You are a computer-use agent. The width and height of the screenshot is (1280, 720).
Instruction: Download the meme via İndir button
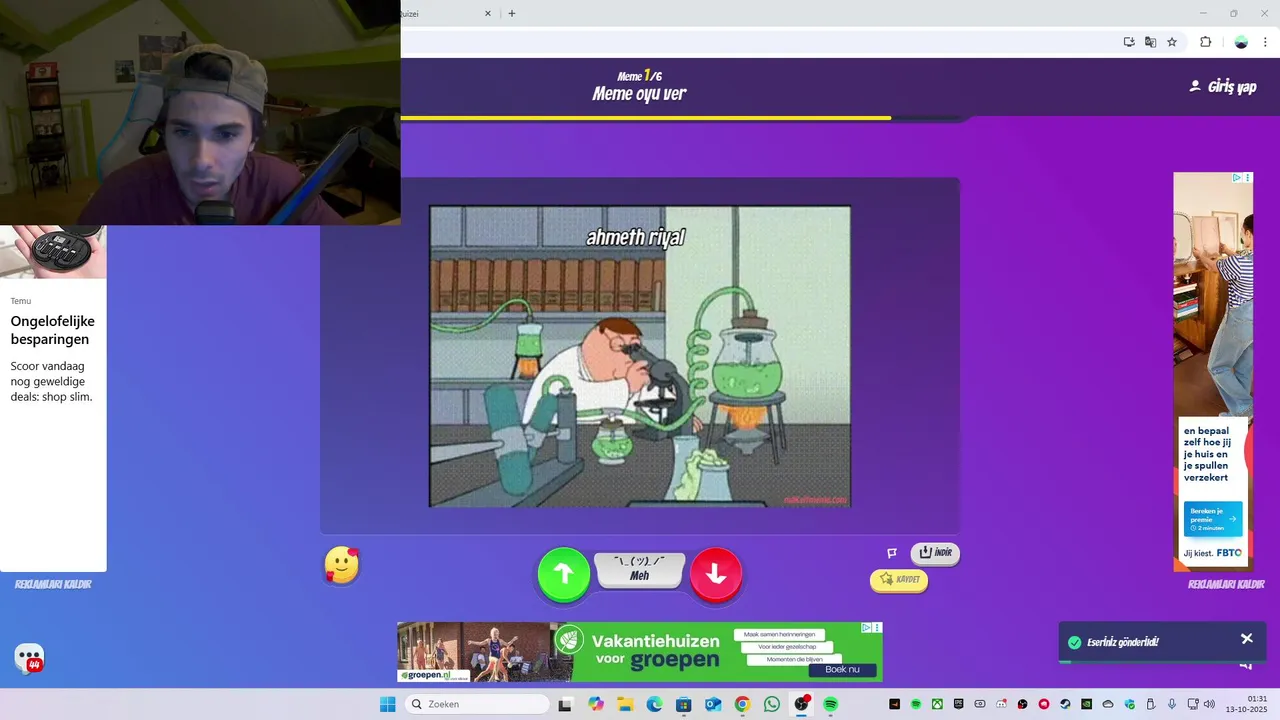pos(935,552)
